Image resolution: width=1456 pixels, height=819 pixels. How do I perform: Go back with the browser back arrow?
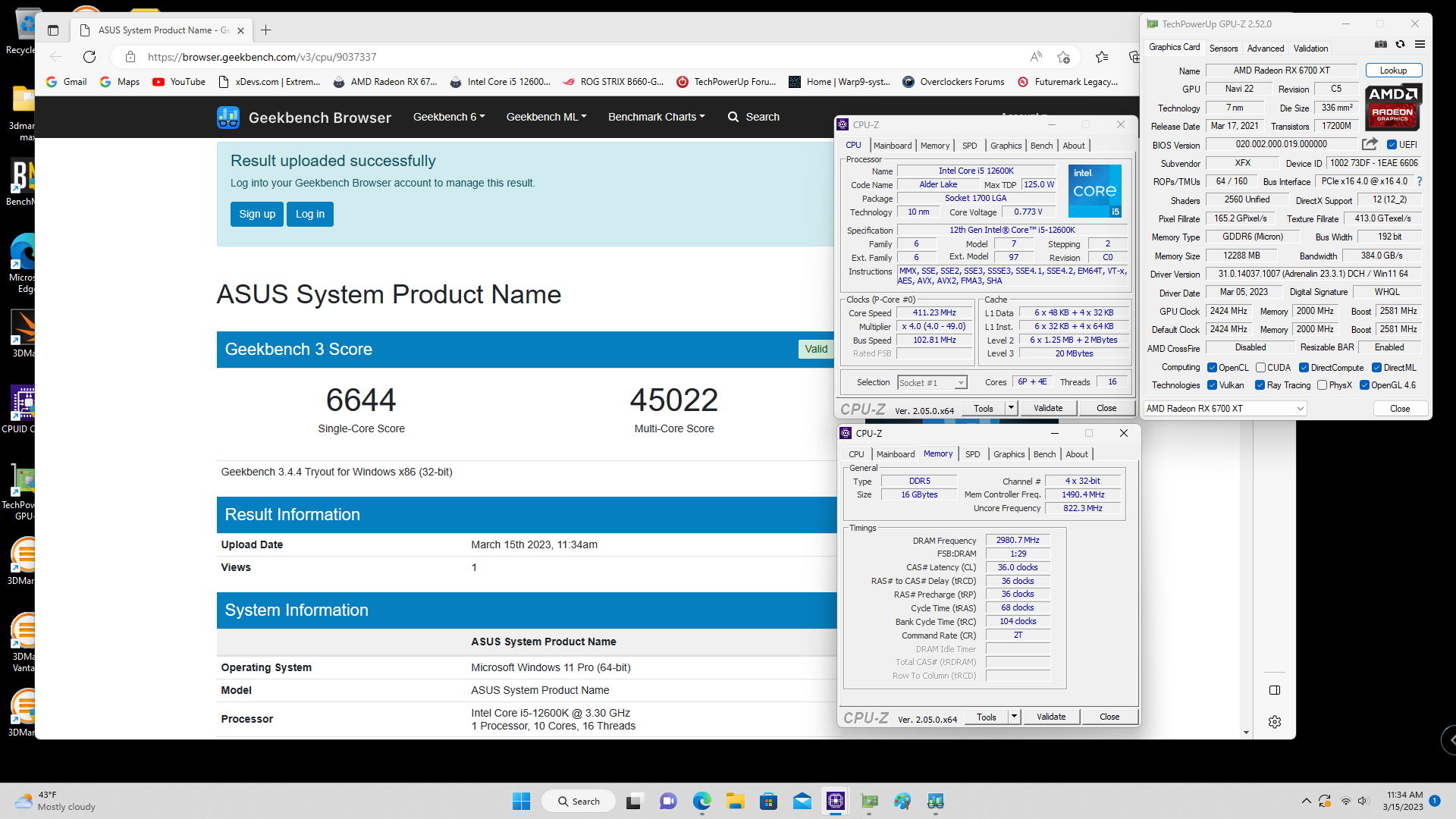56,57
